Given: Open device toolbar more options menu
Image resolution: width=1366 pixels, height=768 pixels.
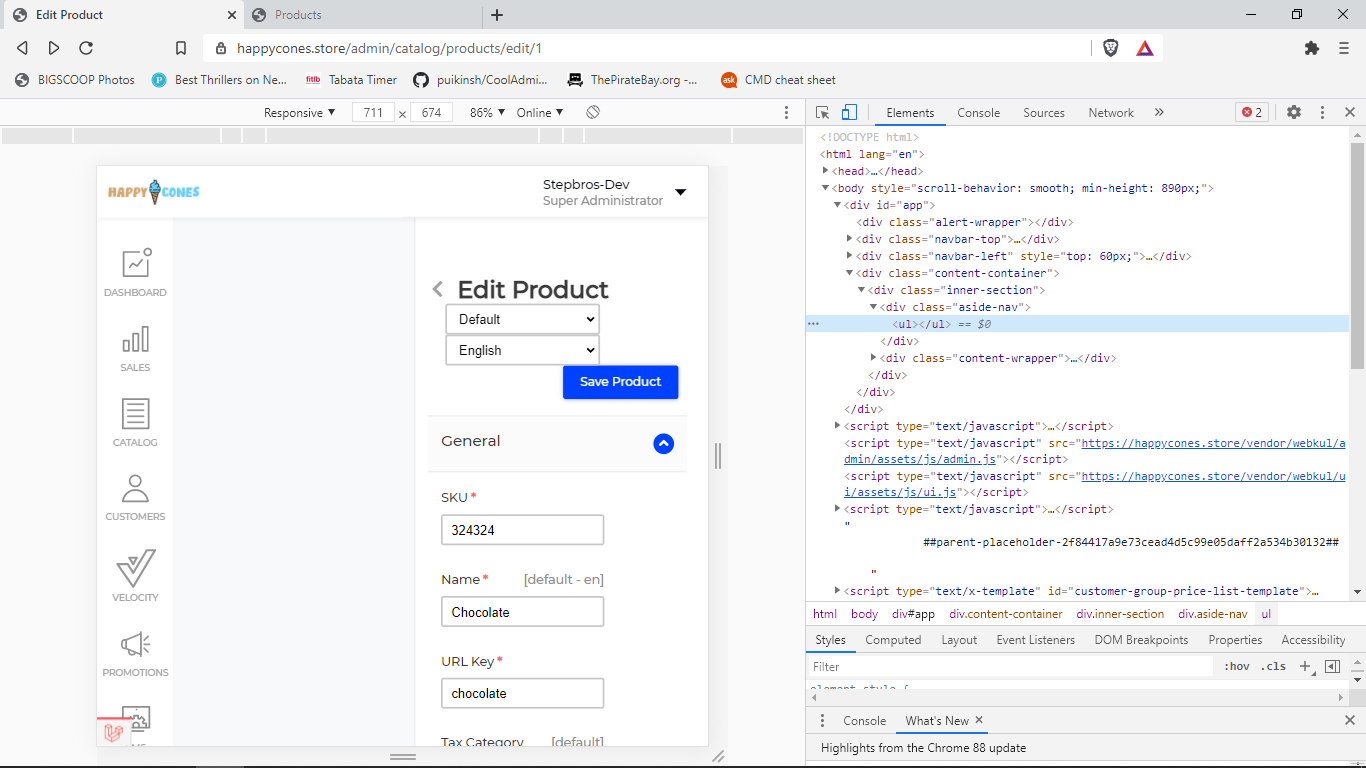Looking at the screenshot, I should click(x=787, y=113).
